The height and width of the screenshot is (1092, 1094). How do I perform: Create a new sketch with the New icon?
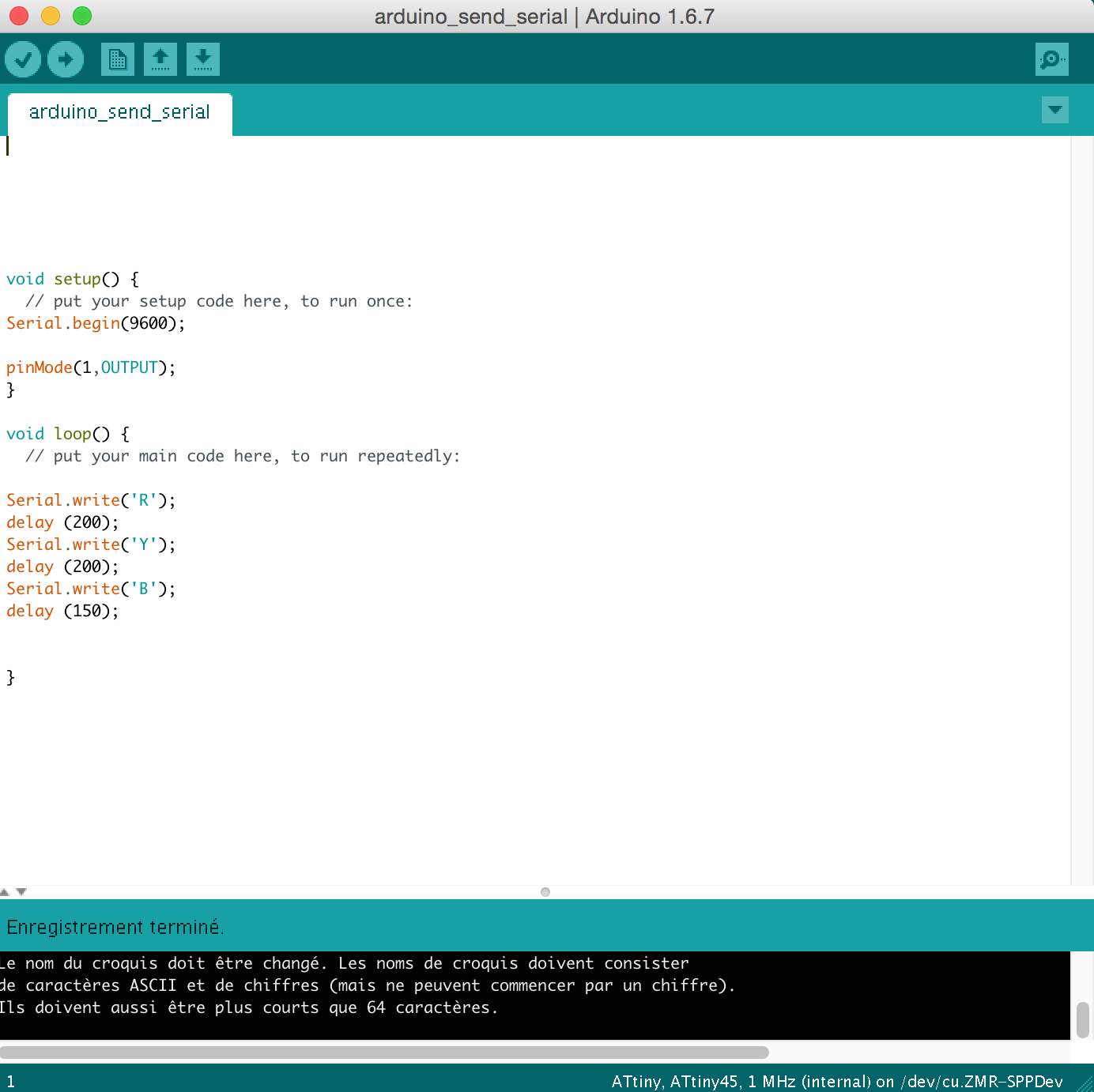coord(118,59)
